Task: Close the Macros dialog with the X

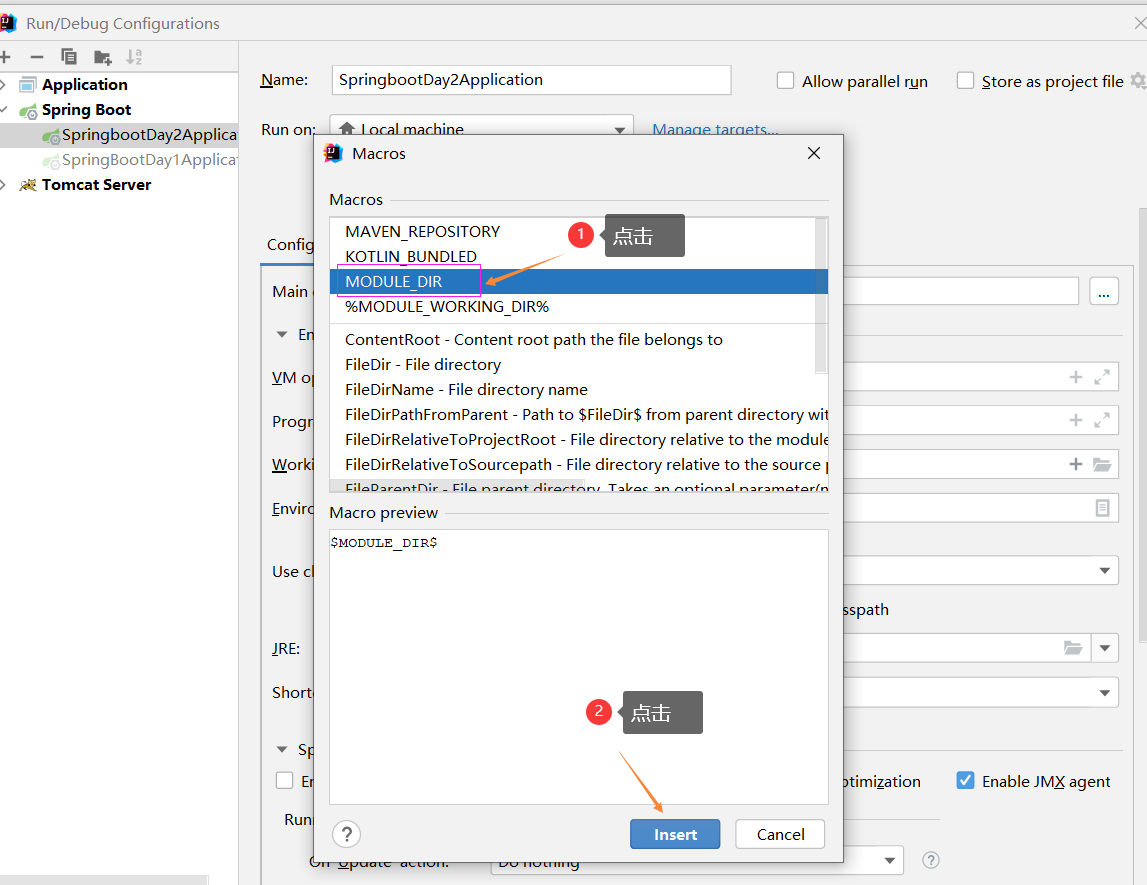Action: point(813,153)
